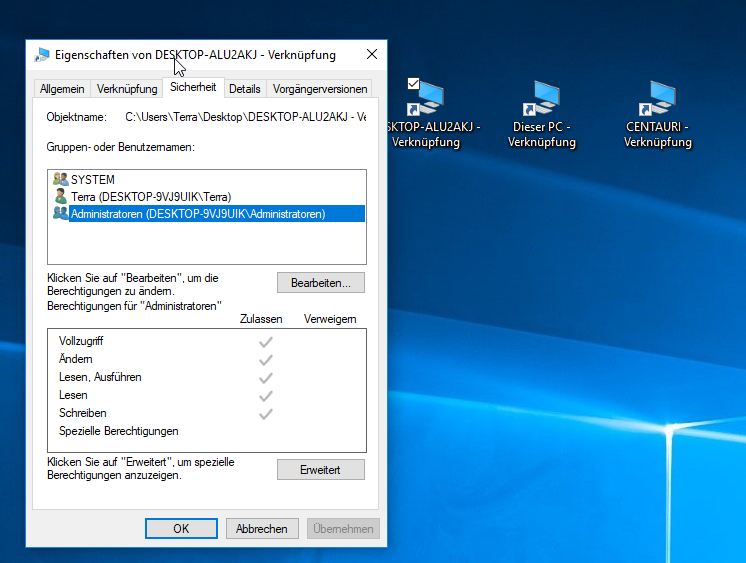Click the Abbrechen button
Viewport: 746px width, 563px height.
[x=262, y=529]
